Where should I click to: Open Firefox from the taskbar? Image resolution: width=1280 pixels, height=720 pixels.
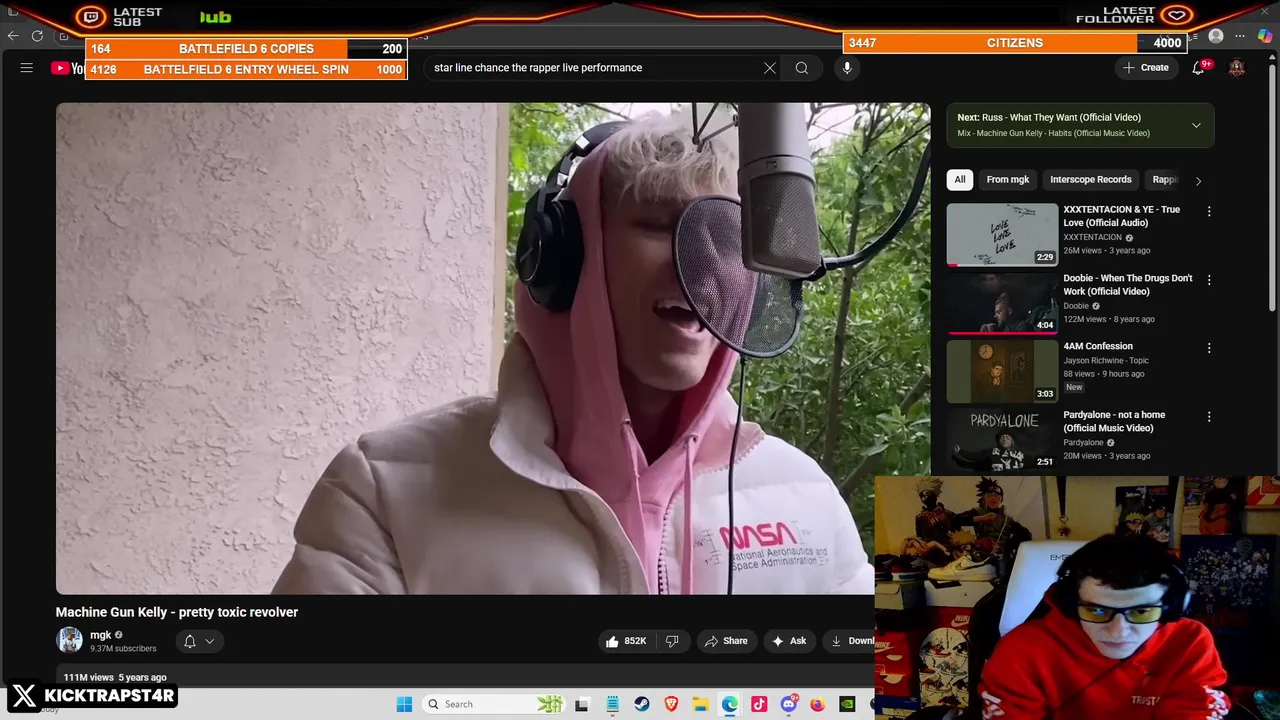pos(817,704)
